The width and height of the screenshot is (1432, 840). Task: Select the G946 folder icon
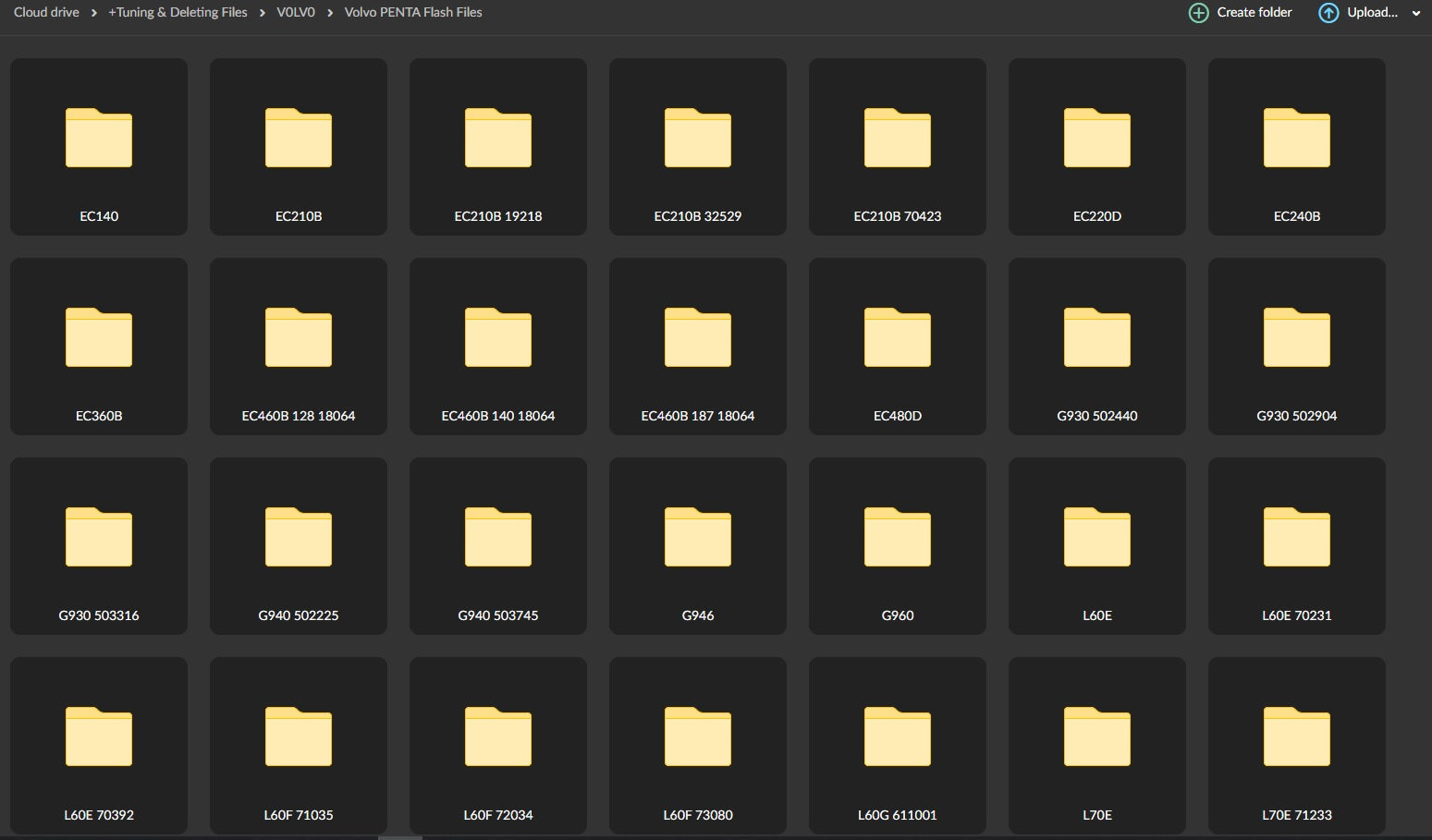tap(698, 537)
